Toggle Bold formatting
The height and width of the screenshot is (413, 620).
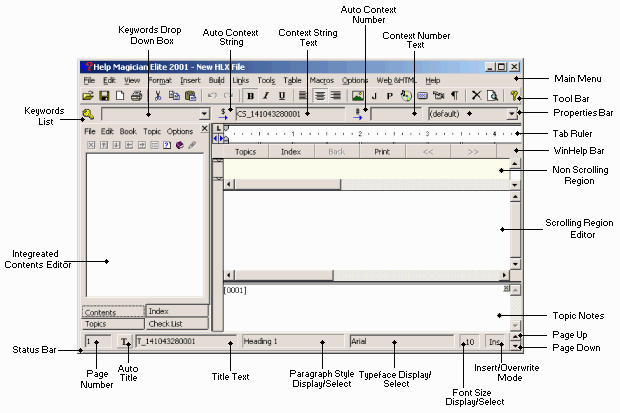pyautogui.click(x=250, y=96)
